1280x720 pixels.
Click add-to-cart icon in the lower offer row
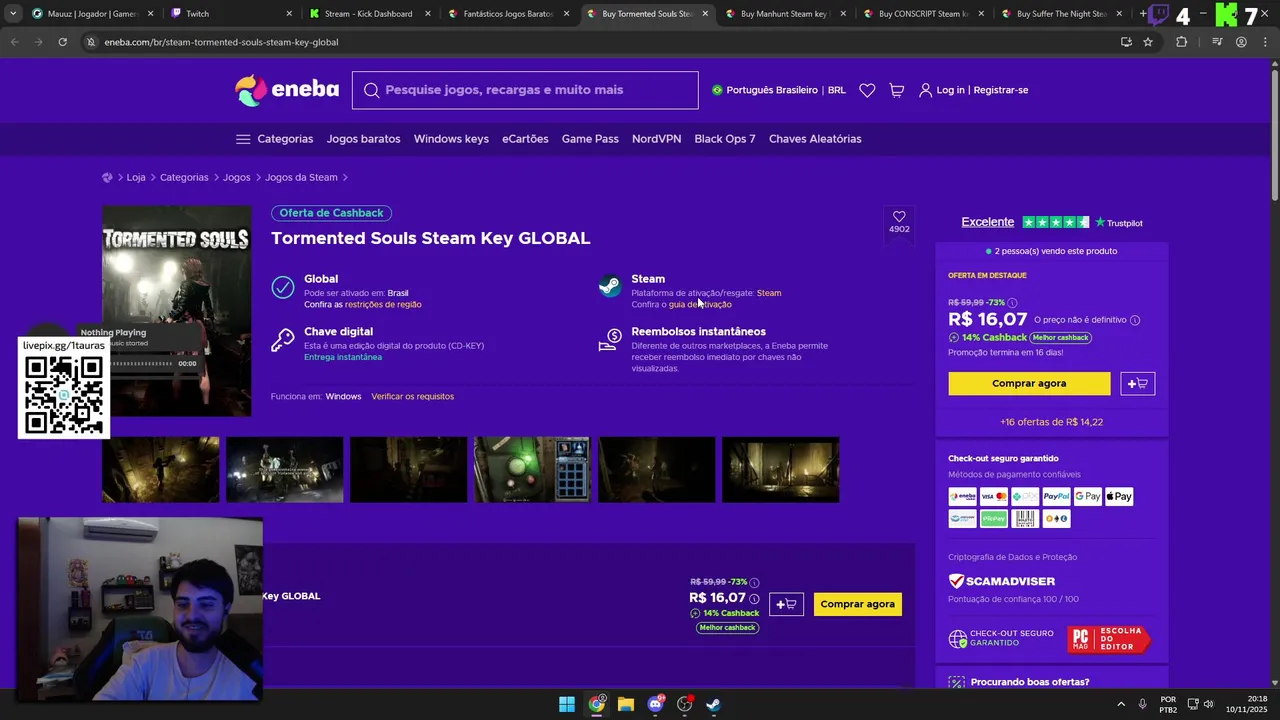pos(786,604)
